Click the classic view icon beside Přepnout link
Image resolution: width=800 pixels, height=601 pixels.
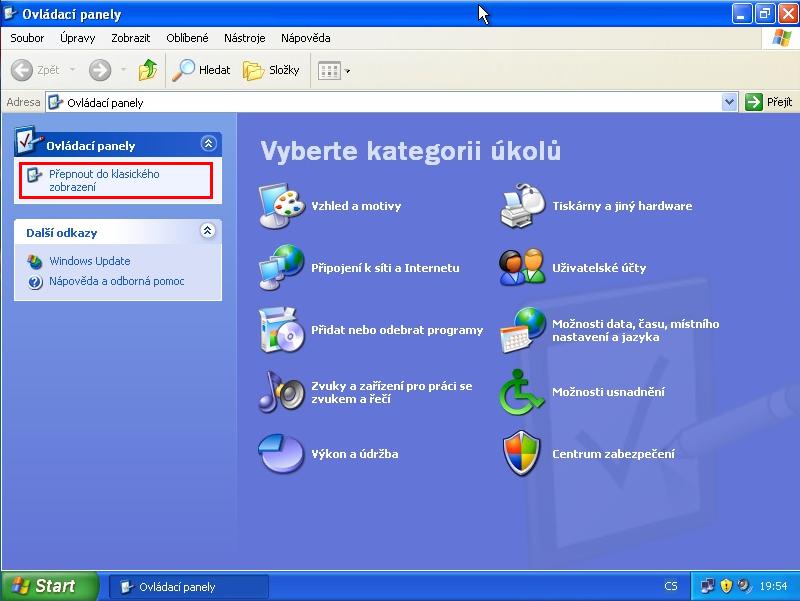tap(34, 175)
